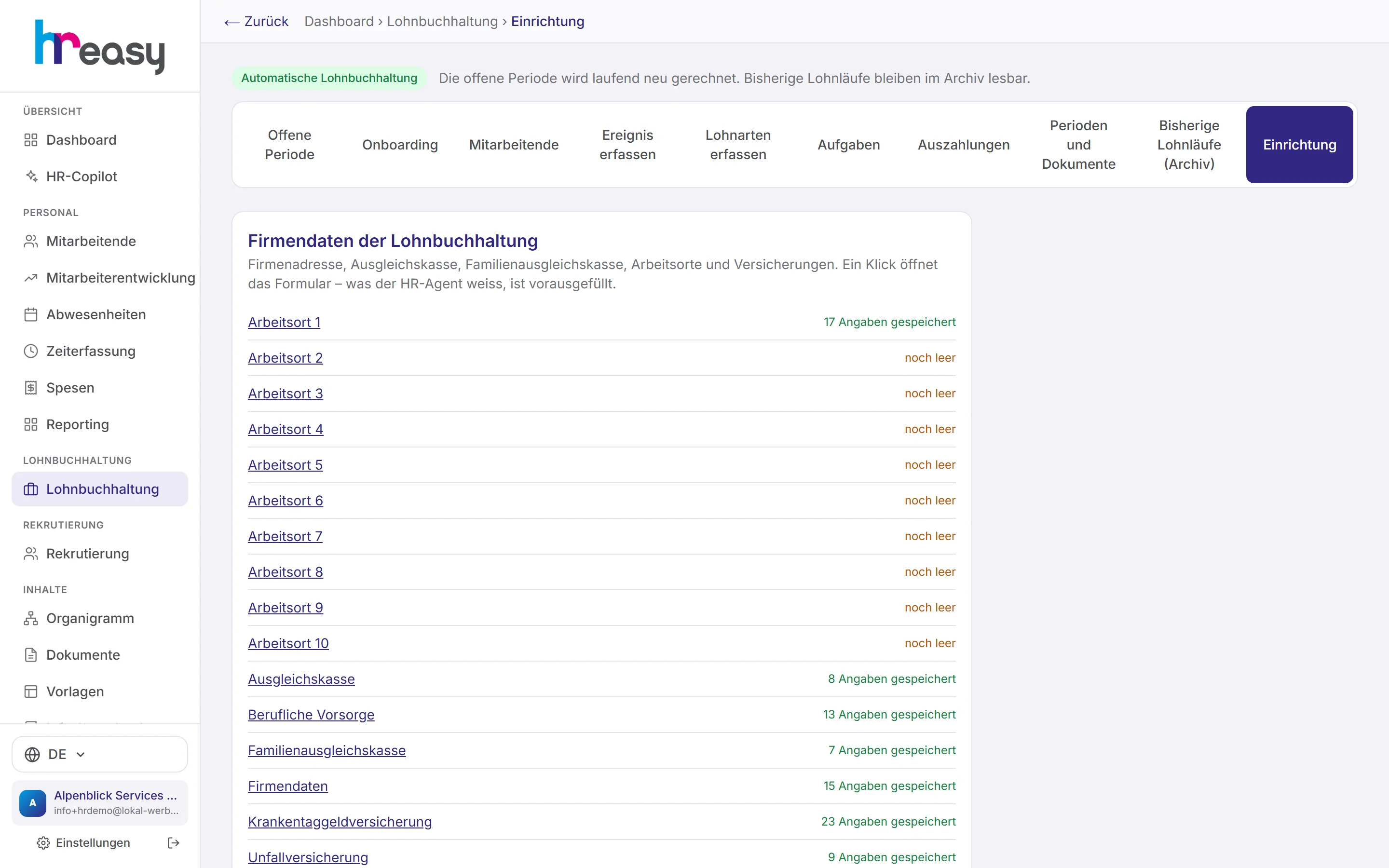Image resolution: width=1389 pixels, height=868 pixels.
Task: Select the Auszahlungen tab
Action: tap(964, 145)
